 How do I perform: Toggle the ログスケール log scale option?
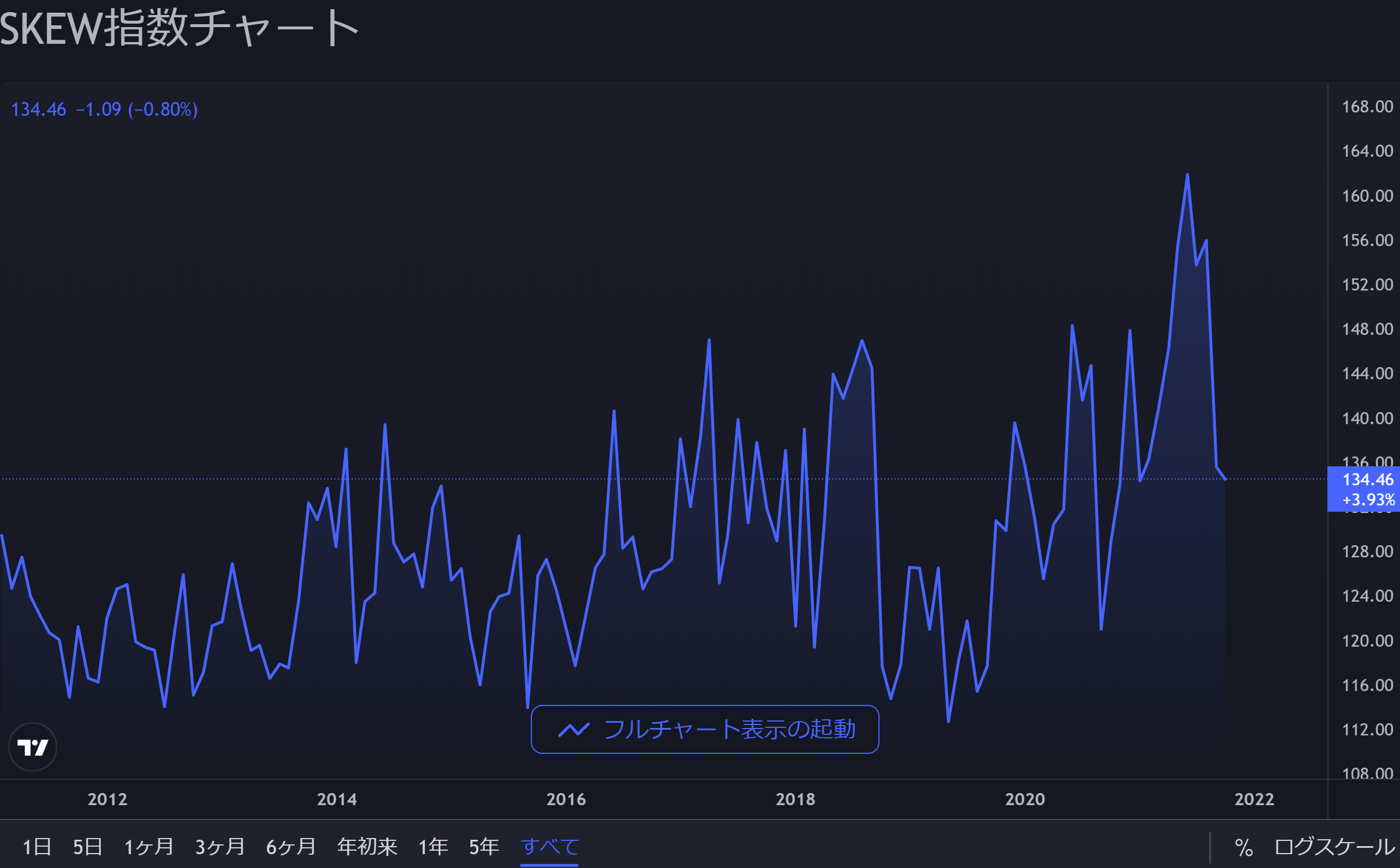(1334, 847)
